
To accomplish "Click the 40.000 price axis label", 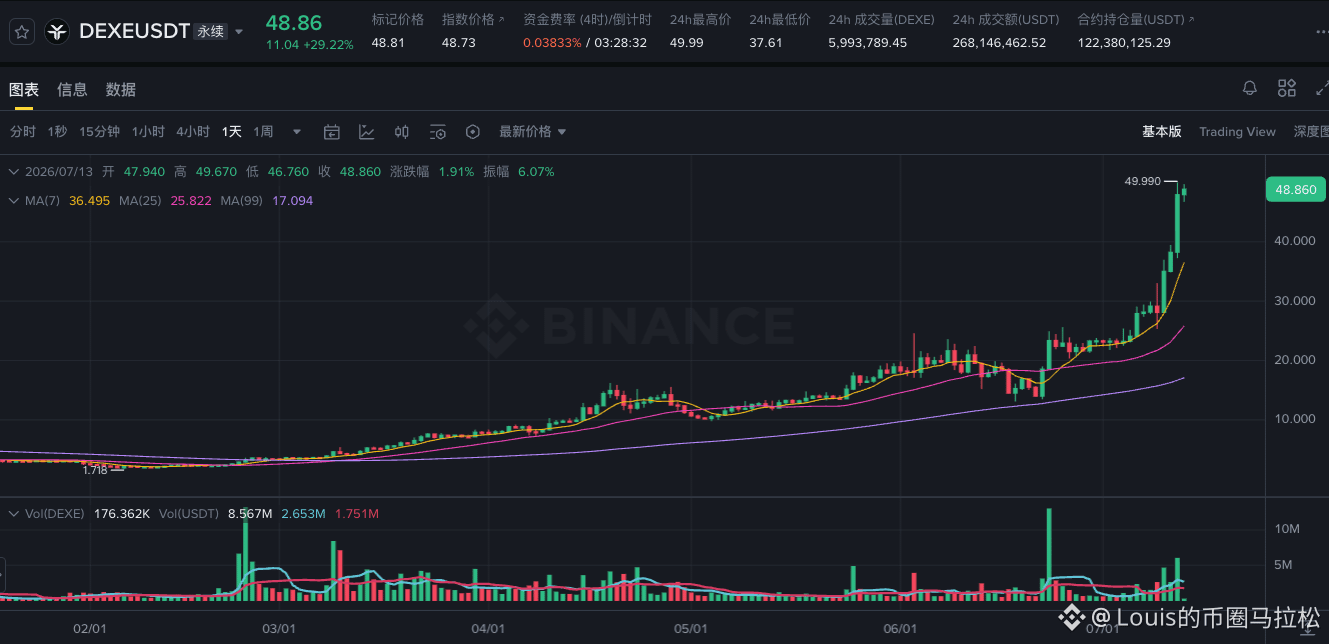I will tap(1295, 241).
